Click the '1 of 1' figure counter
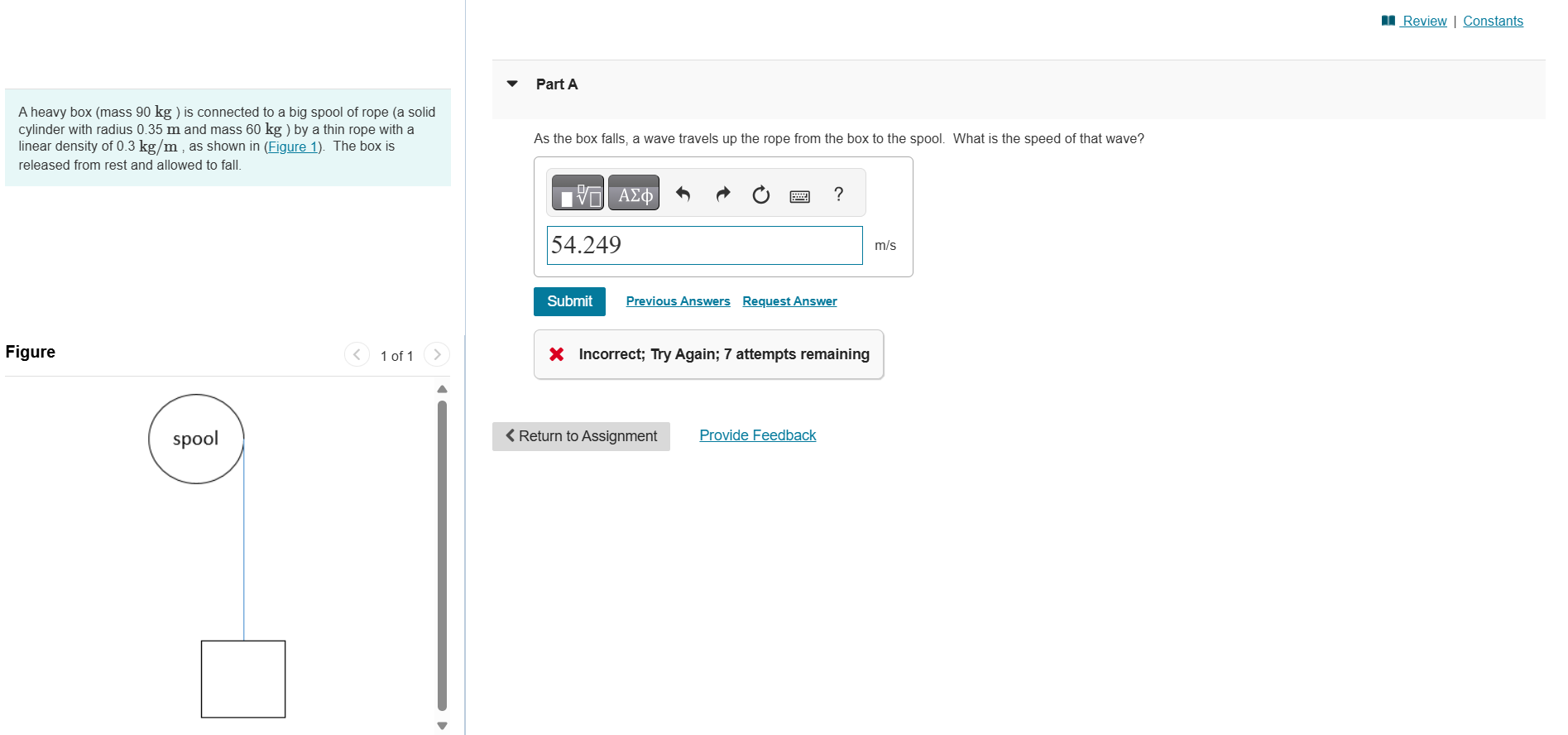The height and width of the screenshot is (735, 1568). [396, 356]
